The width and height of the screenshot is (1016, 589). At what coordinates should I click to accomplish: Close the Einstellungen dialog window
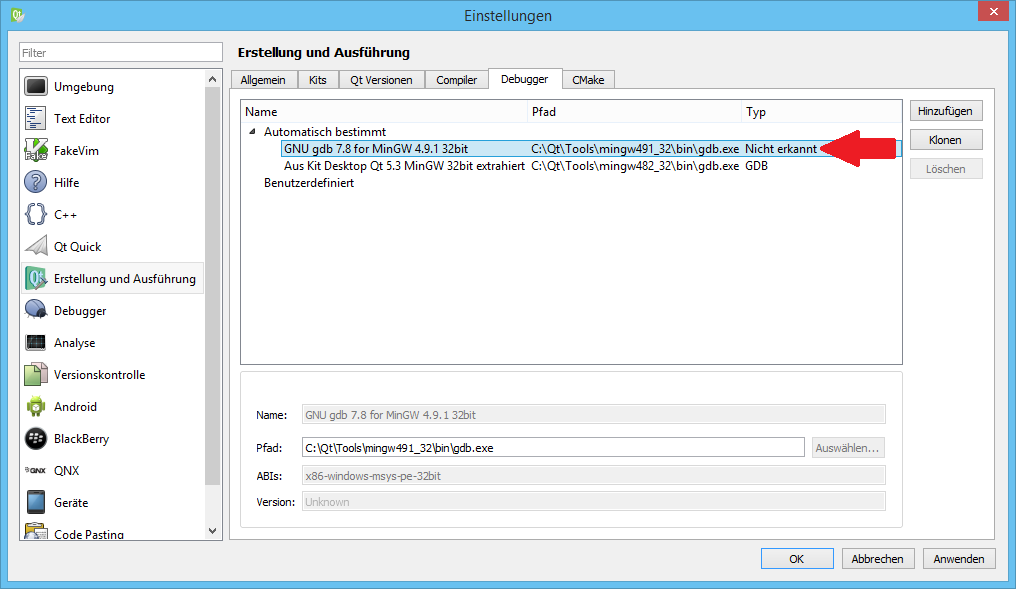tap(993, 12)
